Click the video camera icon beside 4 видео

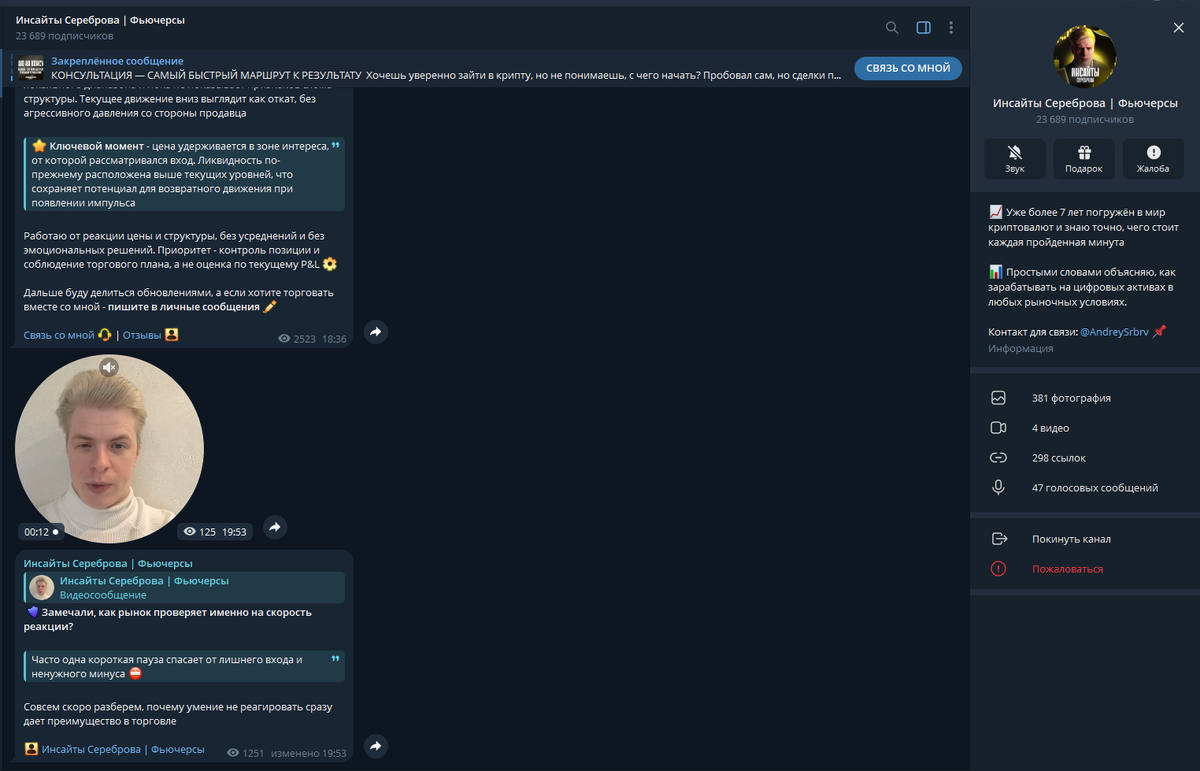pyautogui.click(x=998, y=428)
